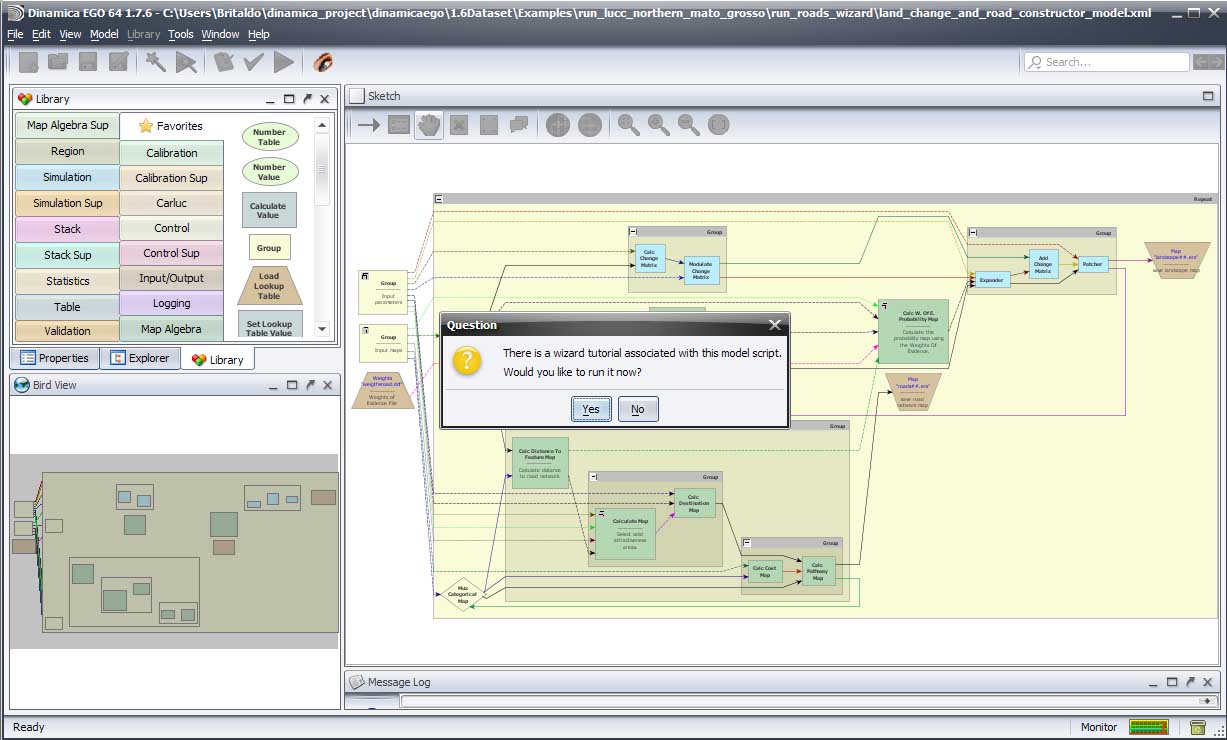Select the Load Lookup Table functor
The width and height of the screenshot is (1227, 740).
[269, 286]
